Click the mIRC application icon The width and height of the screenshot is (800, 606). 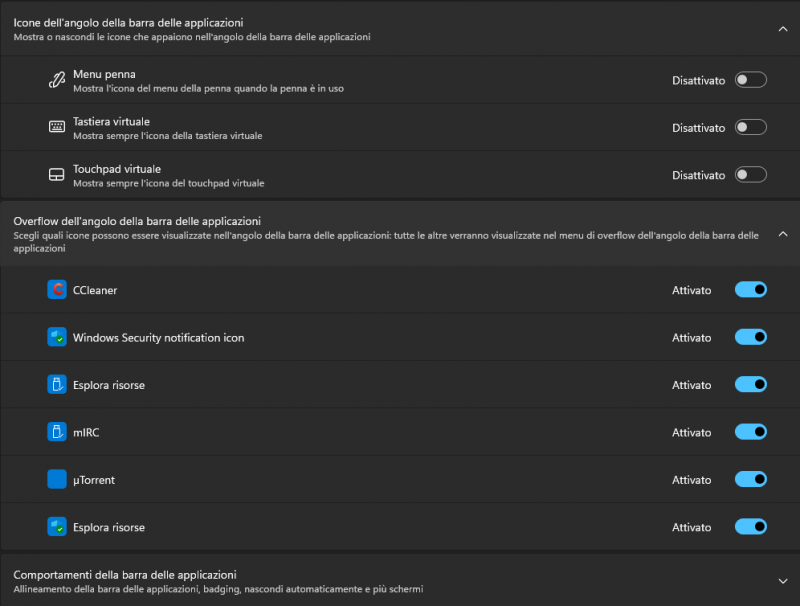56,432
